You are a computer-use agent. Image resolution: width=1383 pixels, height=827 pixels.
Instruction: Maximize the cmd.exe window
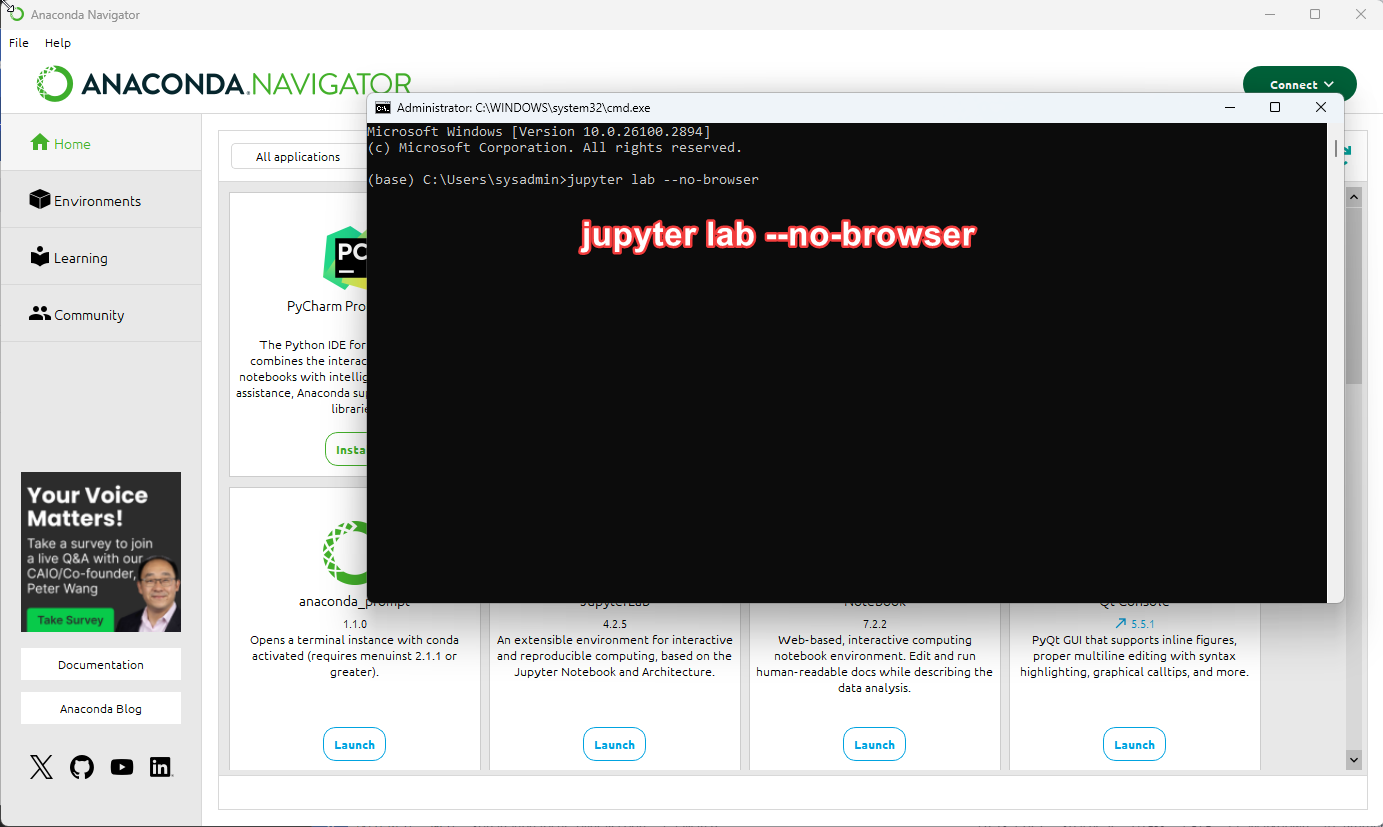tap(1275, 107)
